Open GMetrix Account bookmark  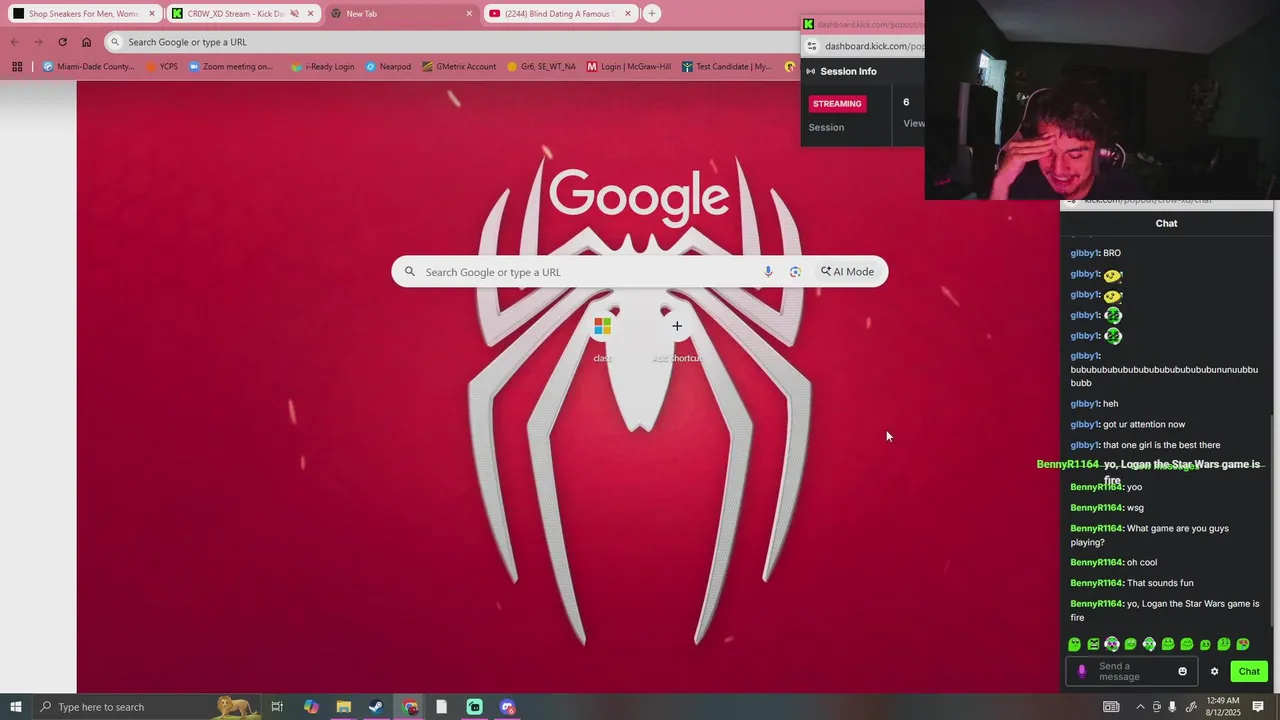(458, 67)
